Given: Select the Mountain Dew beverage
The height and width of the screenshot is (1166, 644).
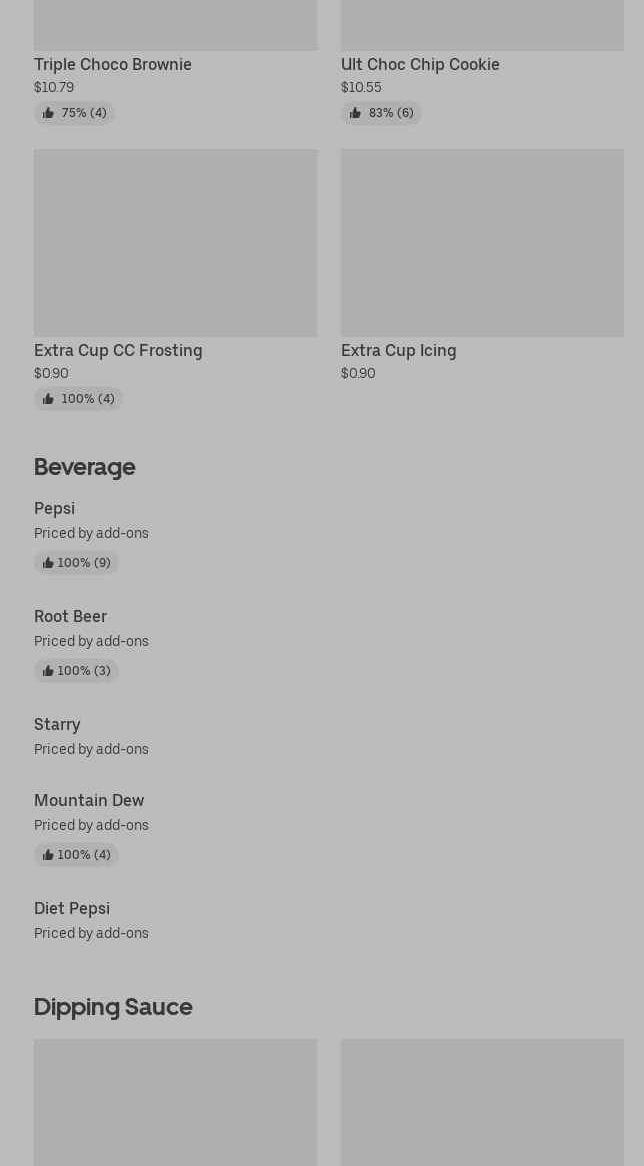Looking at the screenshot, I should (89, 800).
